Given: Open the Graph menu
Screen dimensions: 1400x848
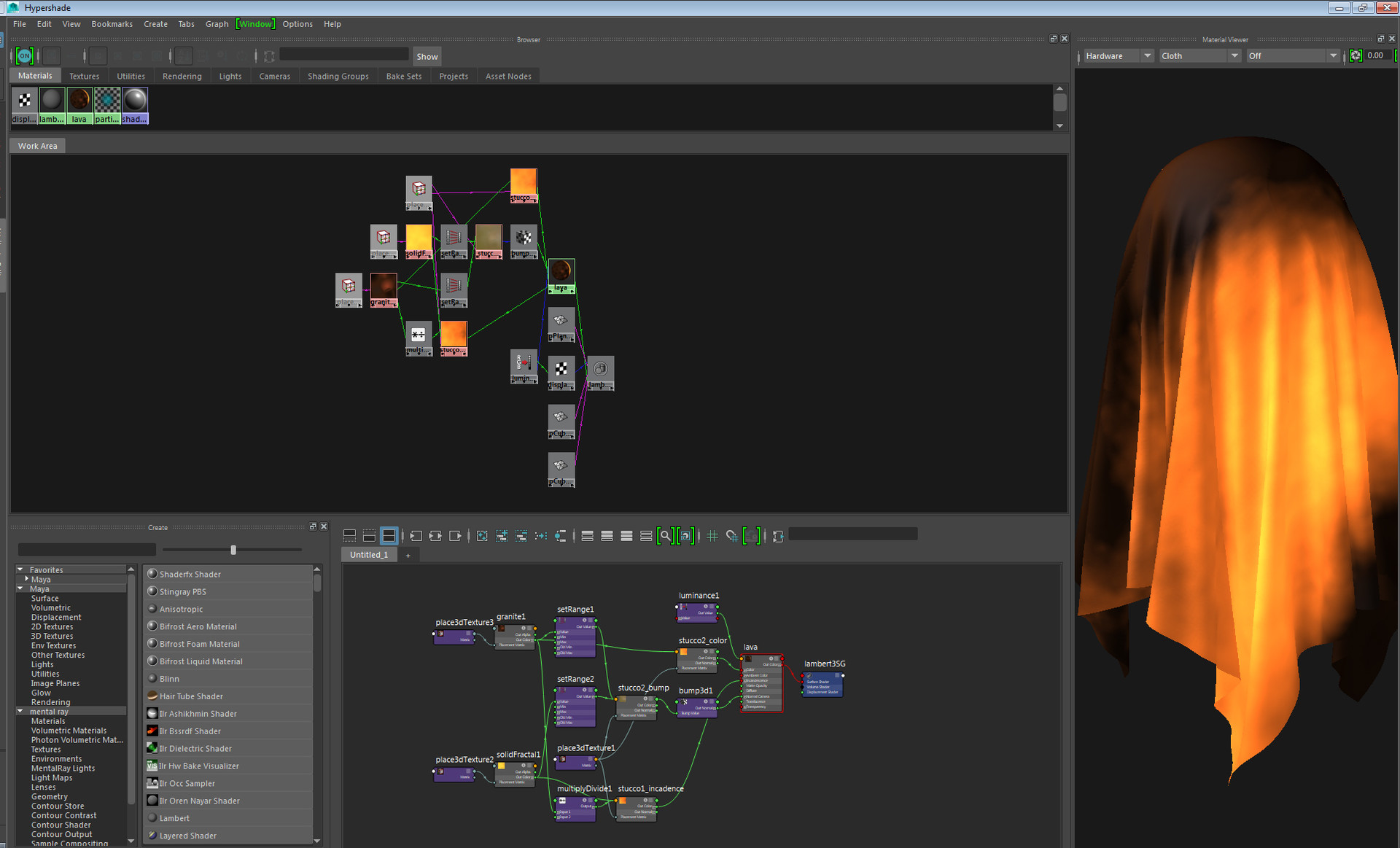Looking at the screenshot, I should point(217,24).
